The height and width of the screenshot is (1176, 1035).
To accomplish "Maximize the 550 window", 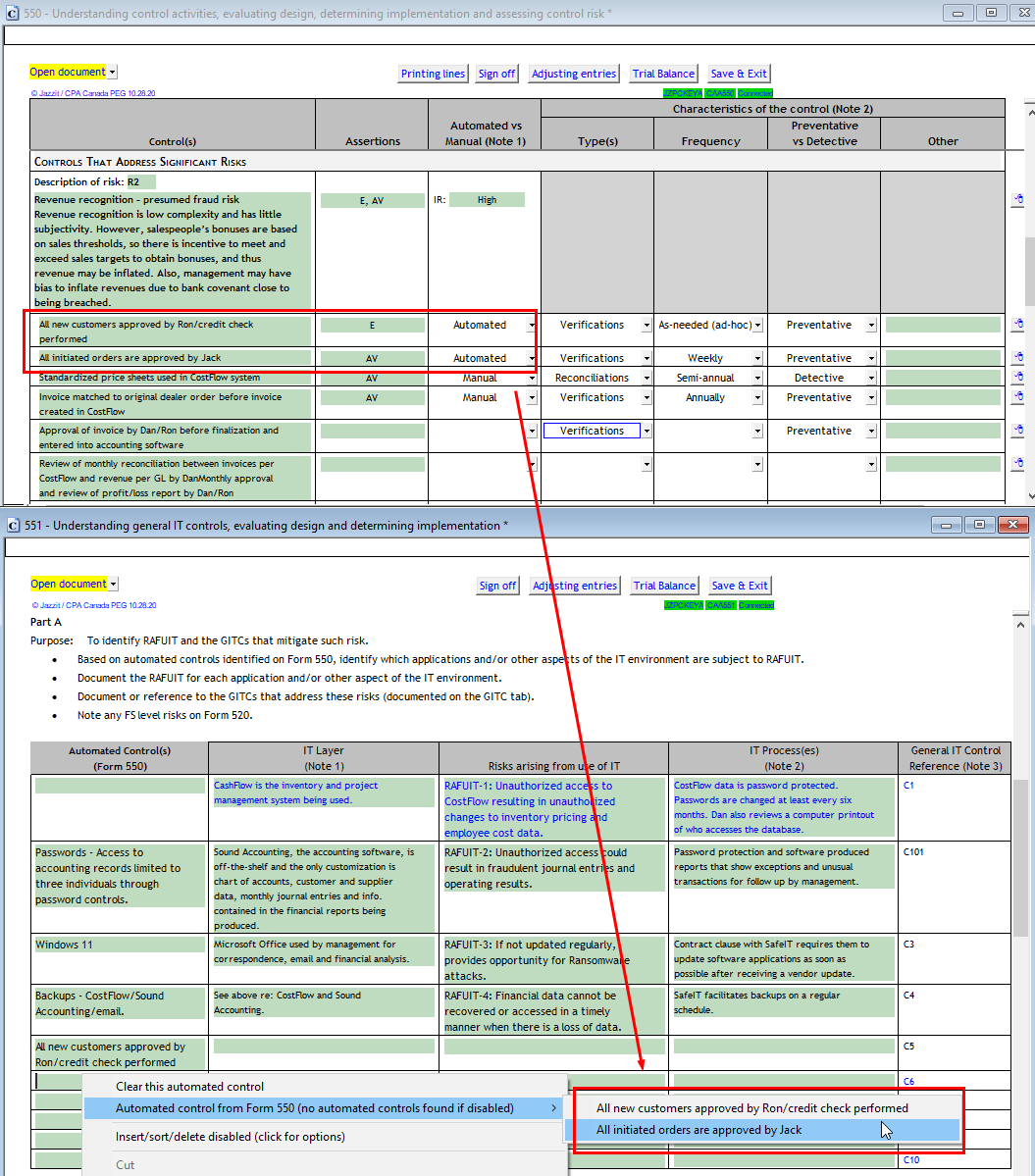I will click(x=991, y=13).
